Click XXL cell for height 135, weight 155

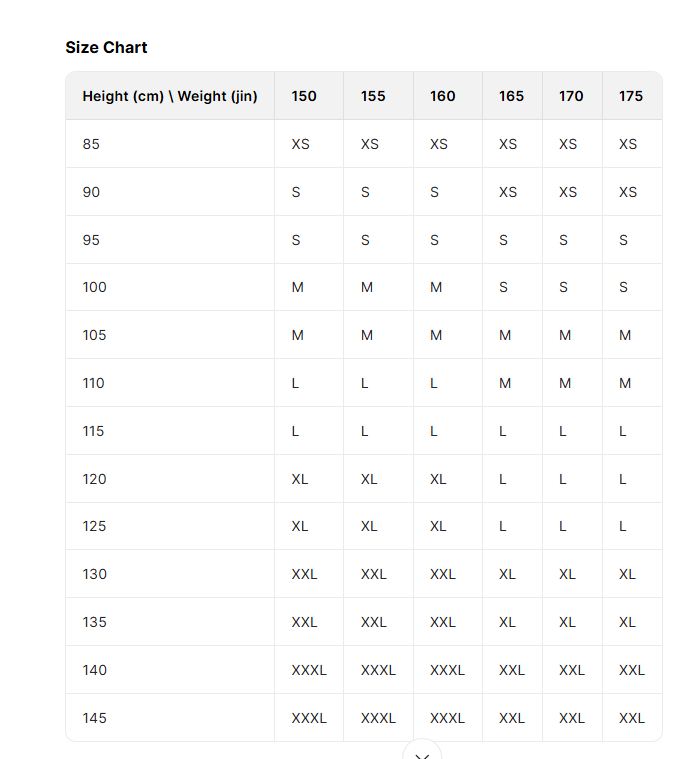pyautogui.click(x=373, y=622)
